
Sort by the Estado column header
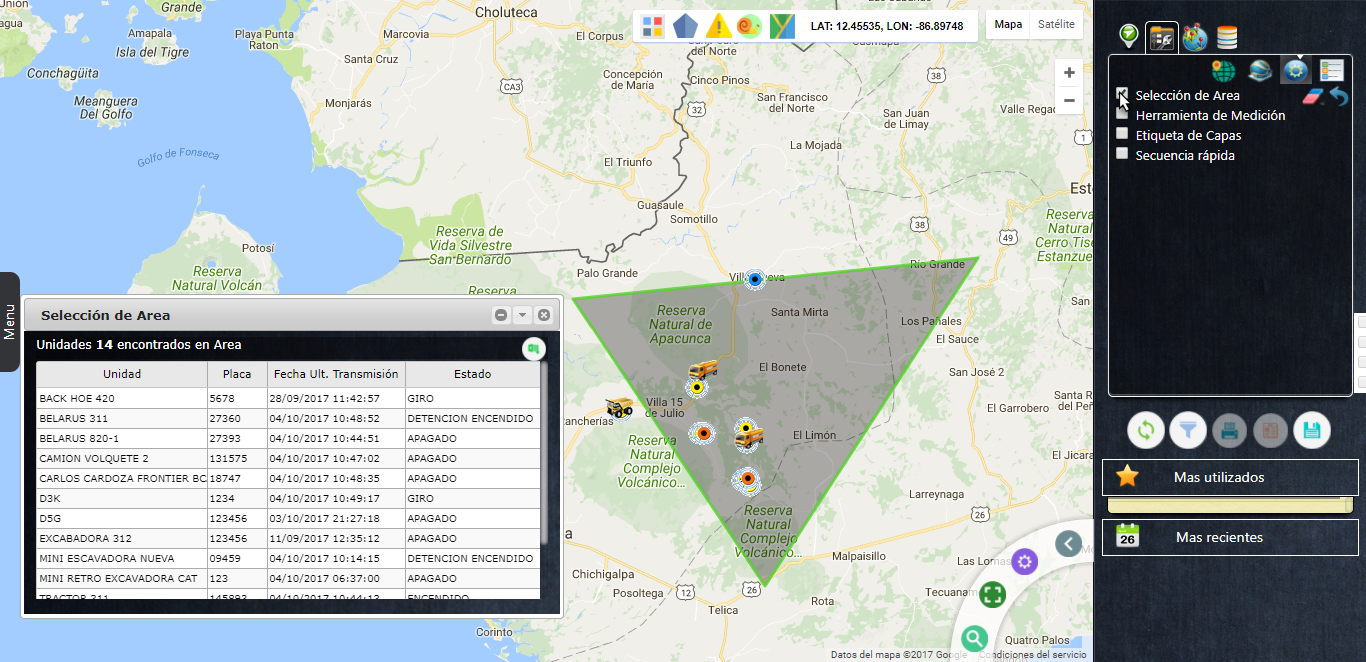473,374
